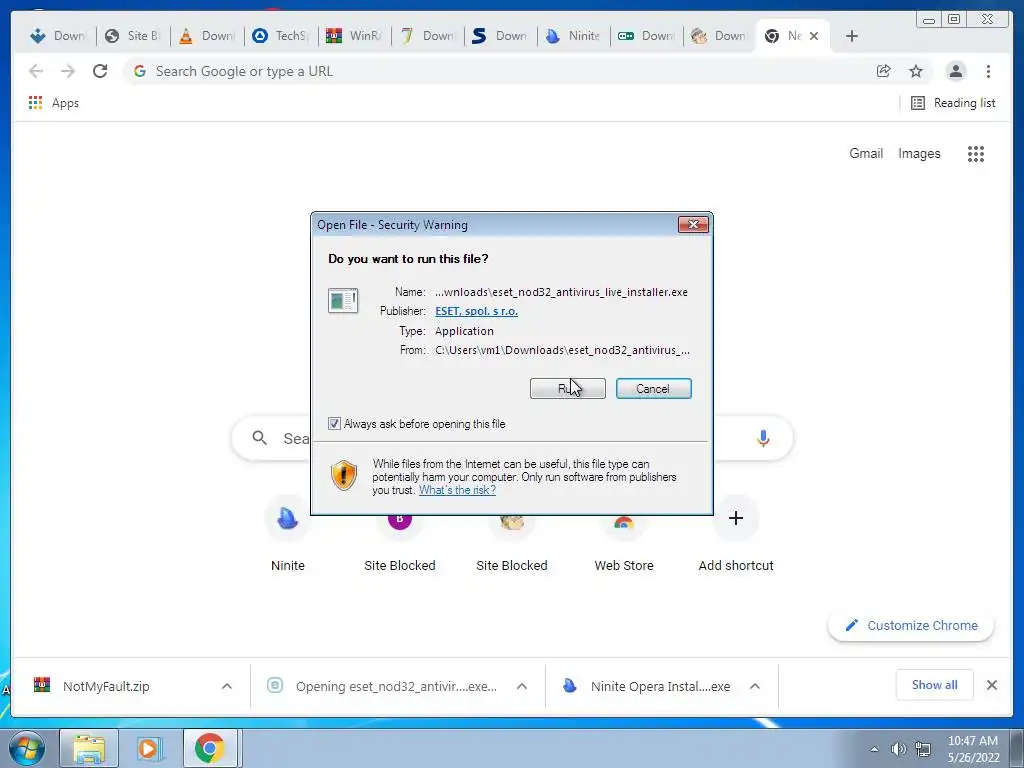Viewport: 1024px width, 768px height.
Task: Switch to the WinRAR tab
Action: tap(355, 36)
